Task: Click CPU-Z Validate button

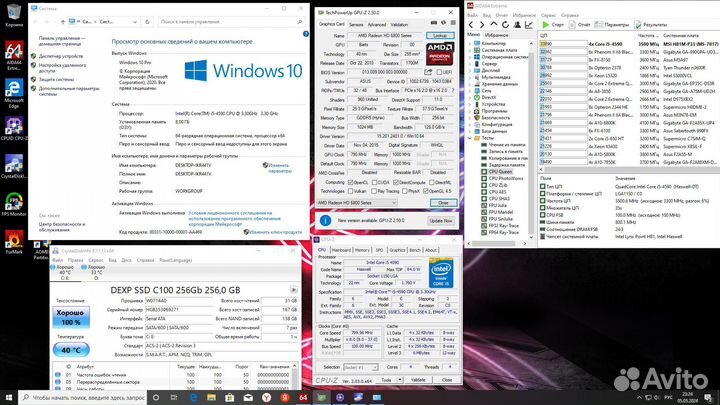Action: pos(418,380)
